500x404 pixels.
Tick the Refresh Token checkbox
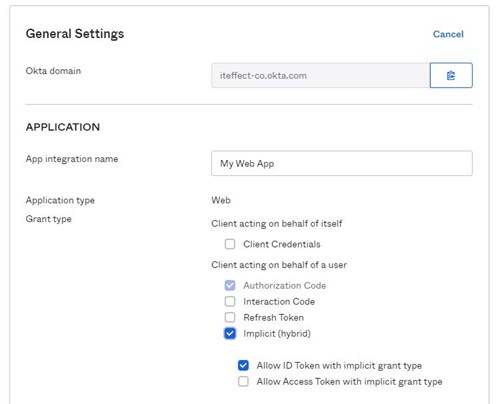pos(230,317)
